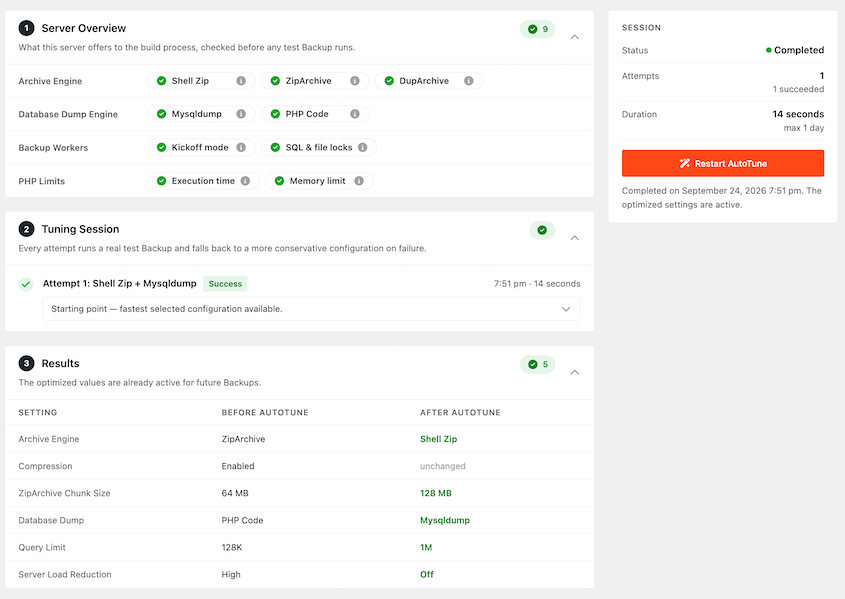Click the High server load value
This screenshot has height=599, width=845.
[231, 574]
